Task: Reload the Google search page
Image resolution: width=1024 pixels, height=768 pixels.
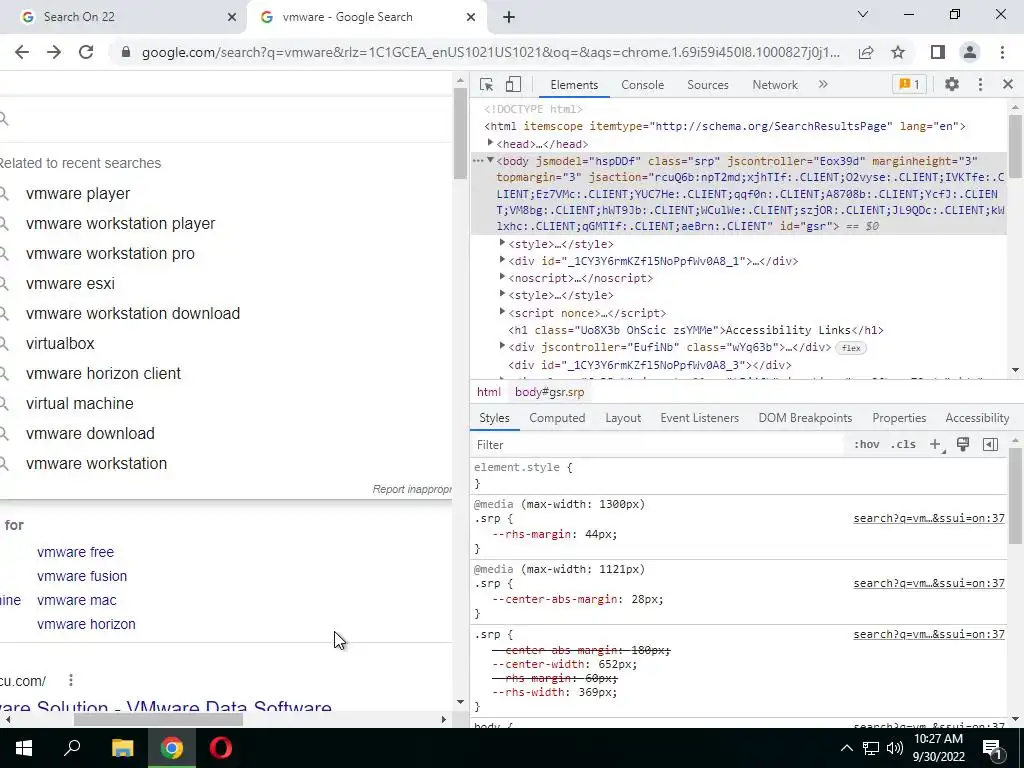Action: [86, 52]
